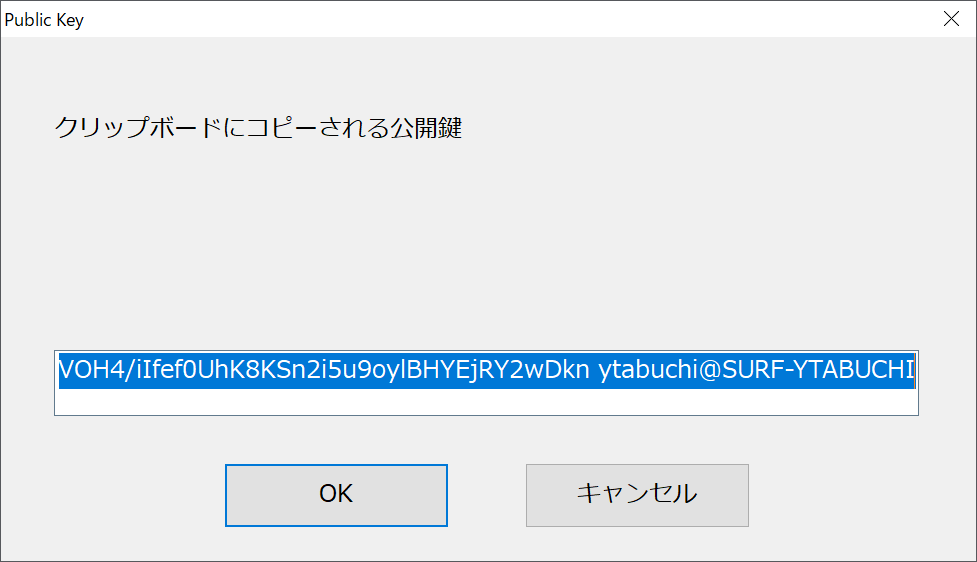Click the empty title bar area beside Public Key
Viewport: 977px width, 562px height.
[x=498, y=19]
